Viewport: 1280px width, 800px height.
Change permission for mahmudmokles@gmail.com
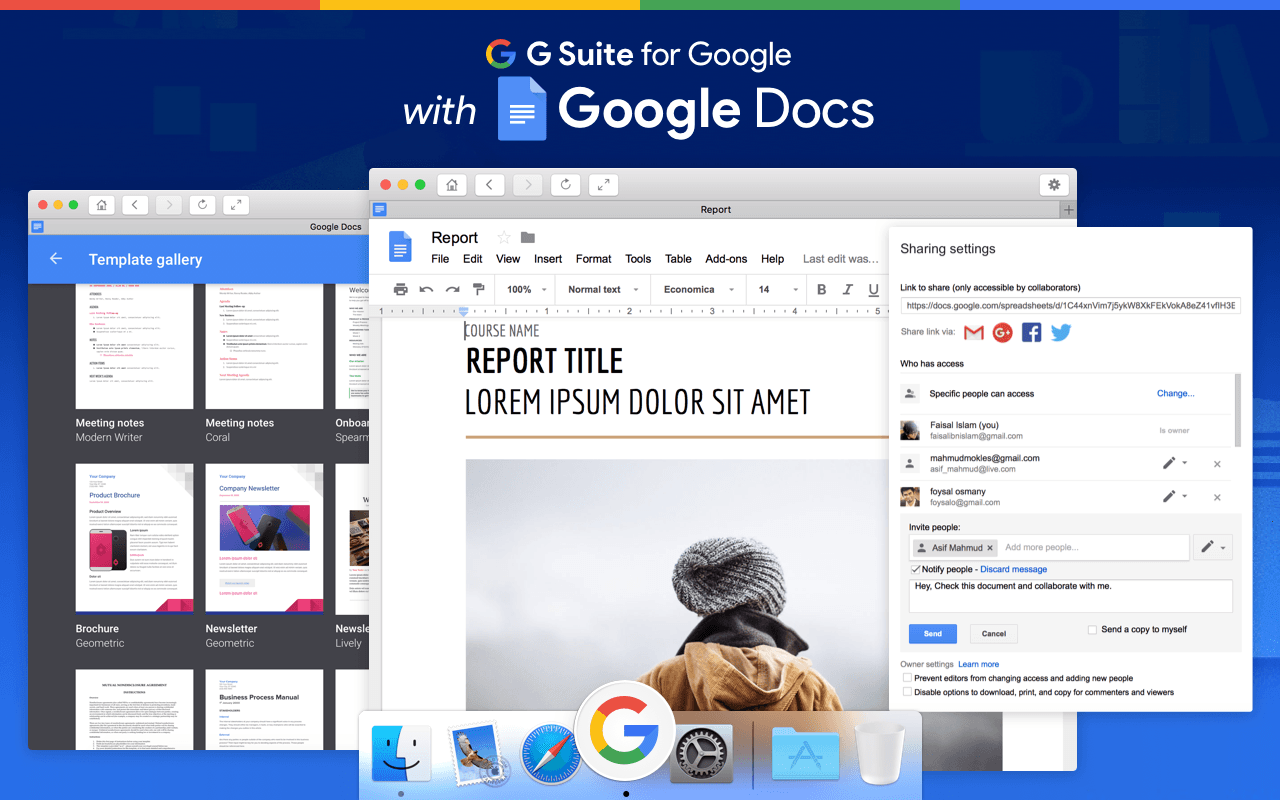pyautogui.click(x=1174, y=464)
